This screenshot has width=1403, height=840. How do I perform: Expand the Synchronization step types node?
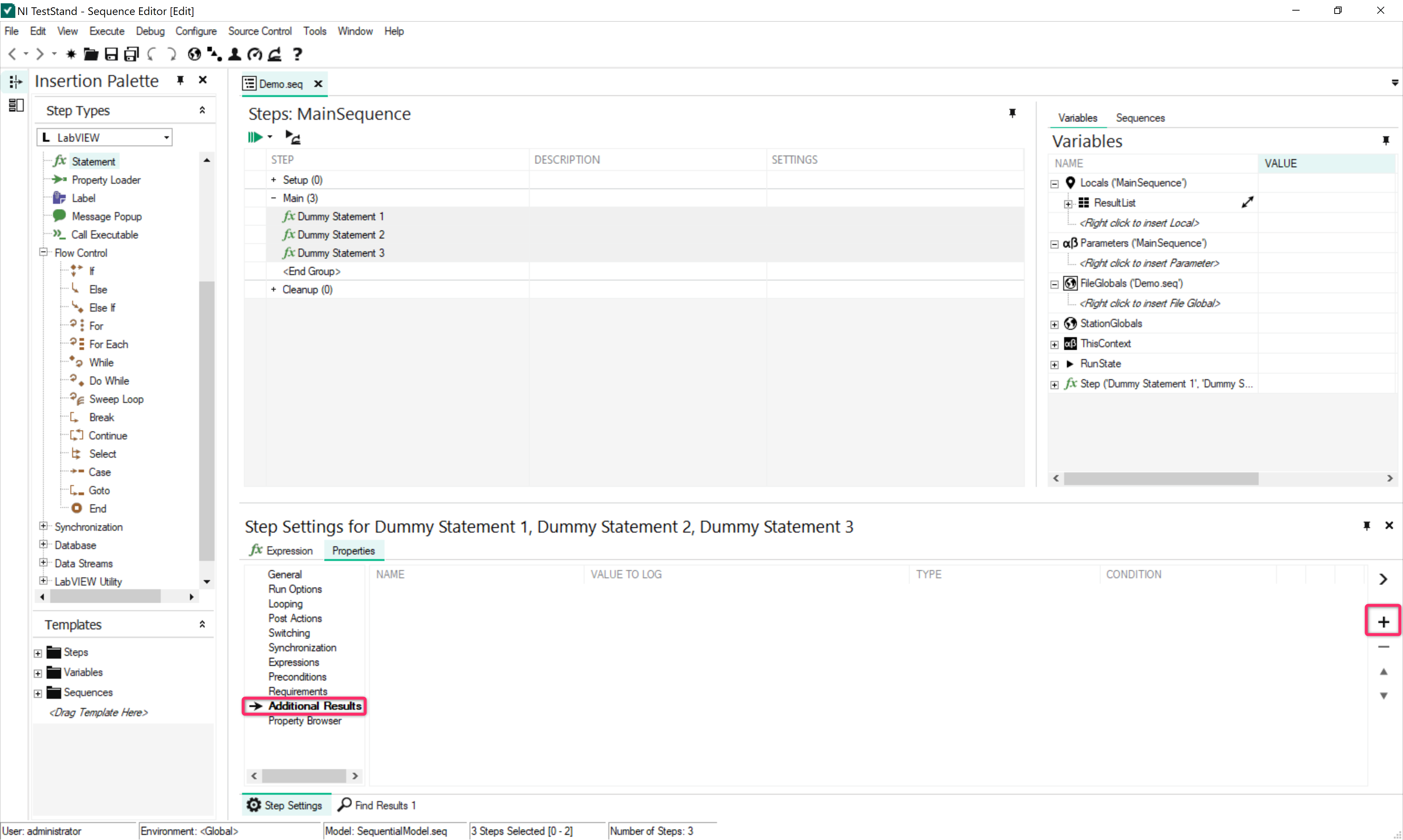click(x=43, y=526)
